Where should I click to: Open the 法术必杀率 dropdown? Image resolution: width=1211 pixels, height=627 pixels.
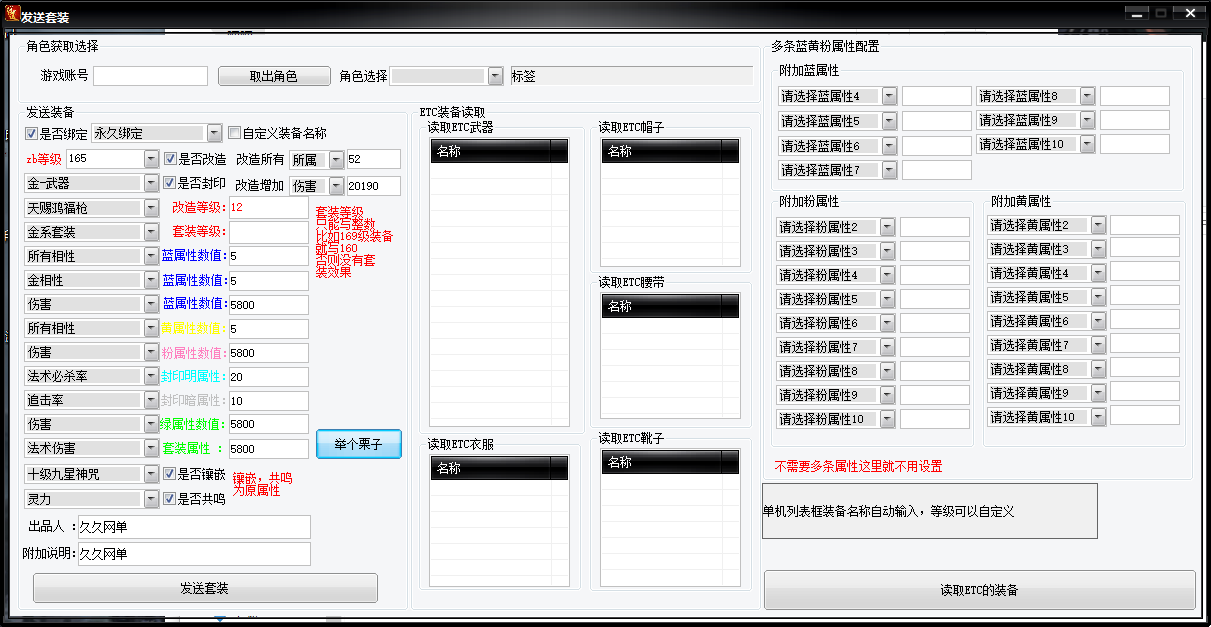[x=151, y=376]
